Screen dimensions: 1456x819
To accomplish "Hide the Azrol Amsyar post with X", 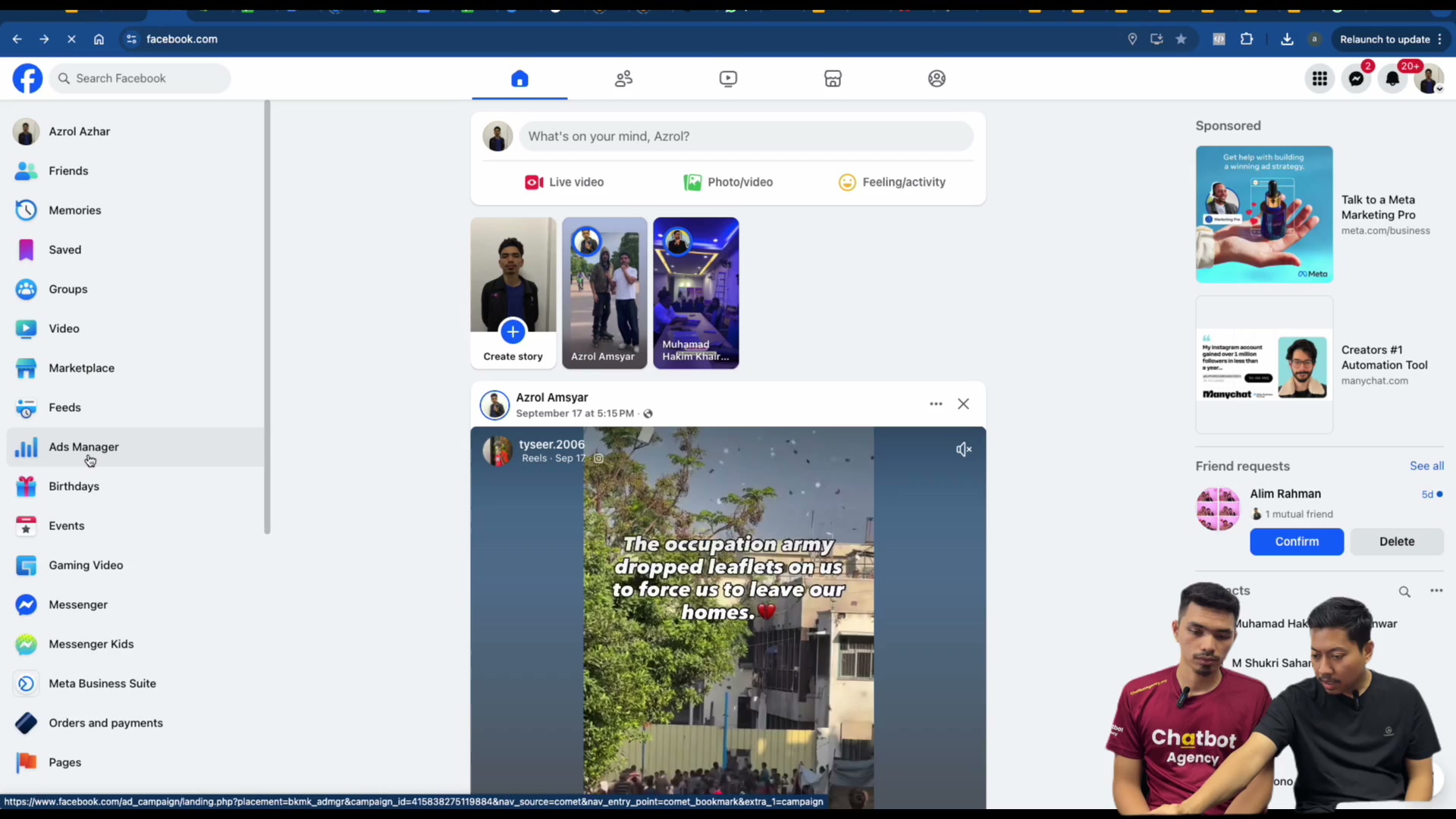I will tap(963, 404).
